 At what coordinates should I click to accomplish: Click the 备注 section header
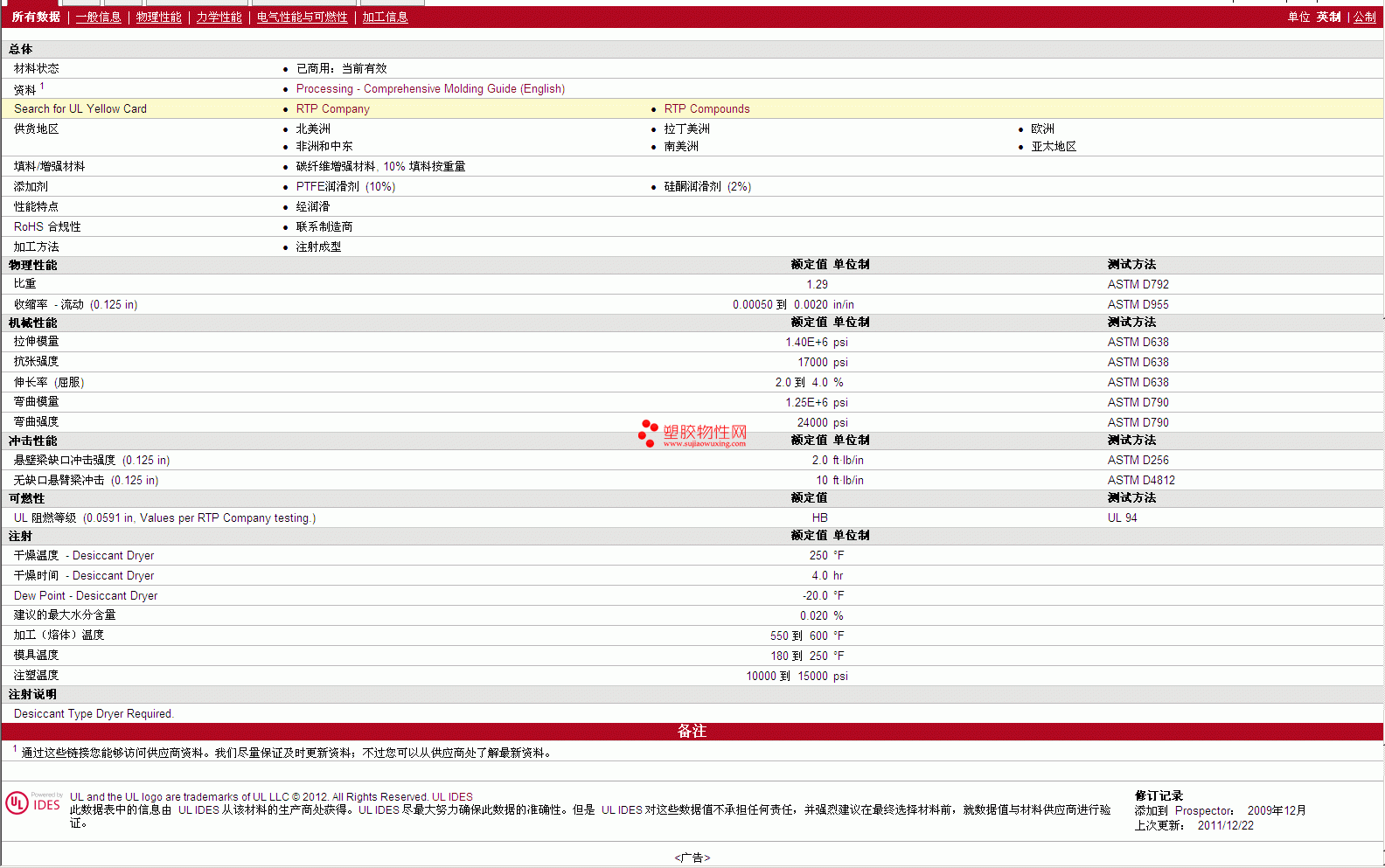point(692,731)
